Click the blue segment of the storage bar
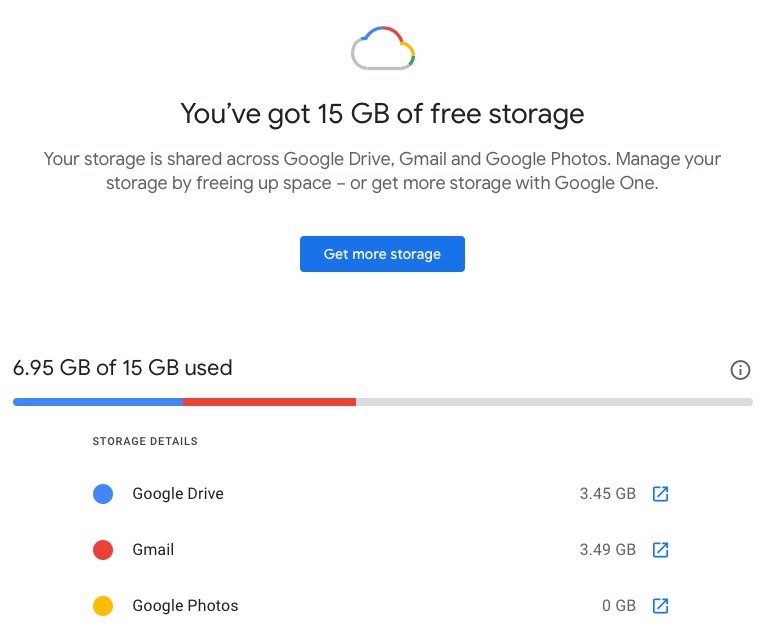Image resolution: width=765 pixels, height=640 pixels. click(98, 402)
